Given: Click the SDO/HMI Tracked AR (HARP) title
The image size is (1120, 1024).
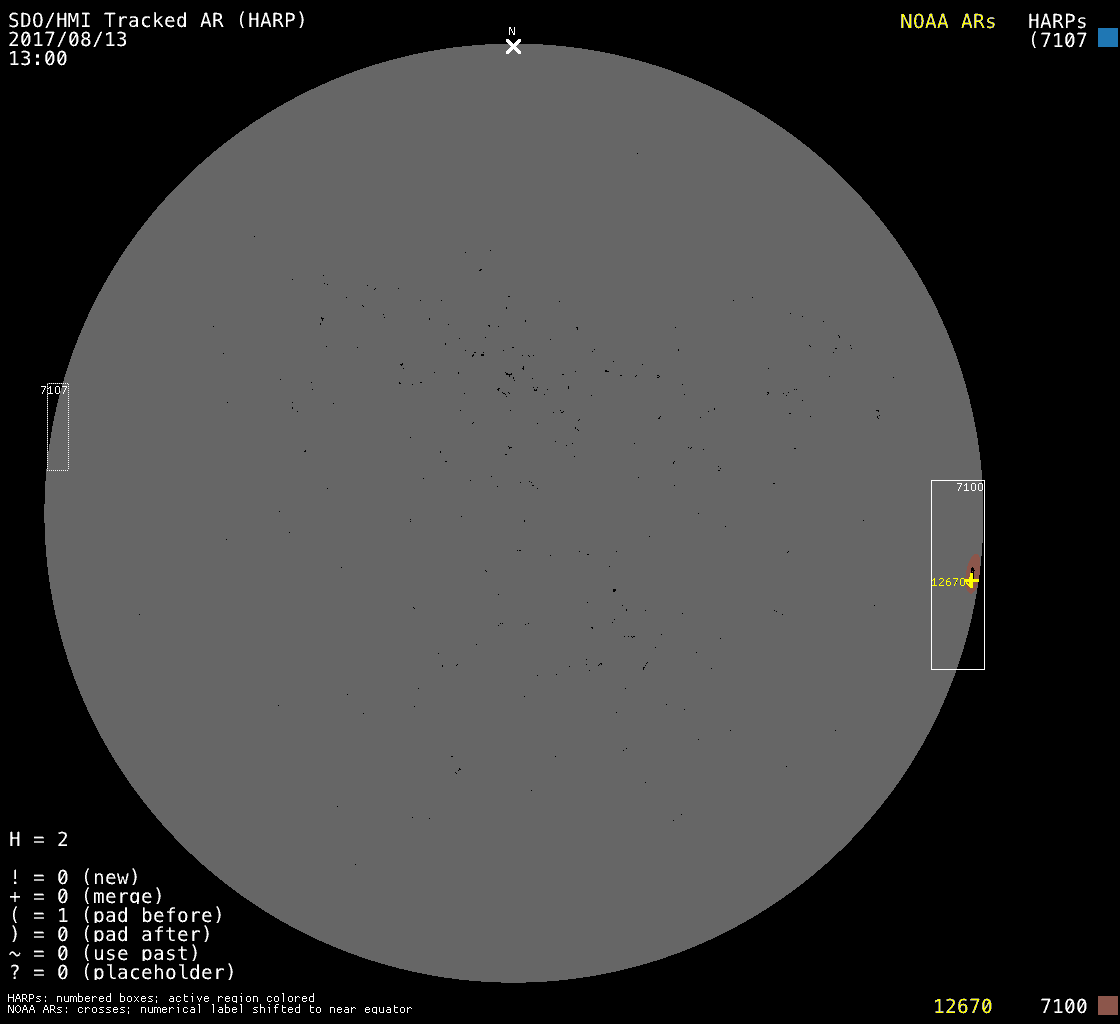Looking at the screenshot, I should coord(157,20).
